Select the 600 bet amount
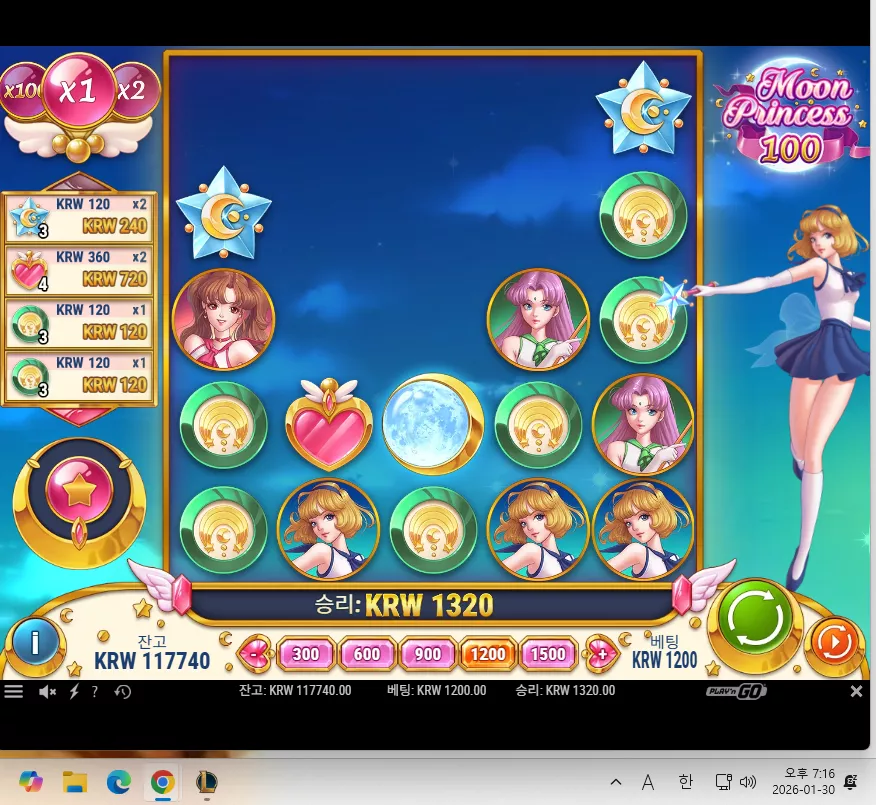 coord(366,654)
